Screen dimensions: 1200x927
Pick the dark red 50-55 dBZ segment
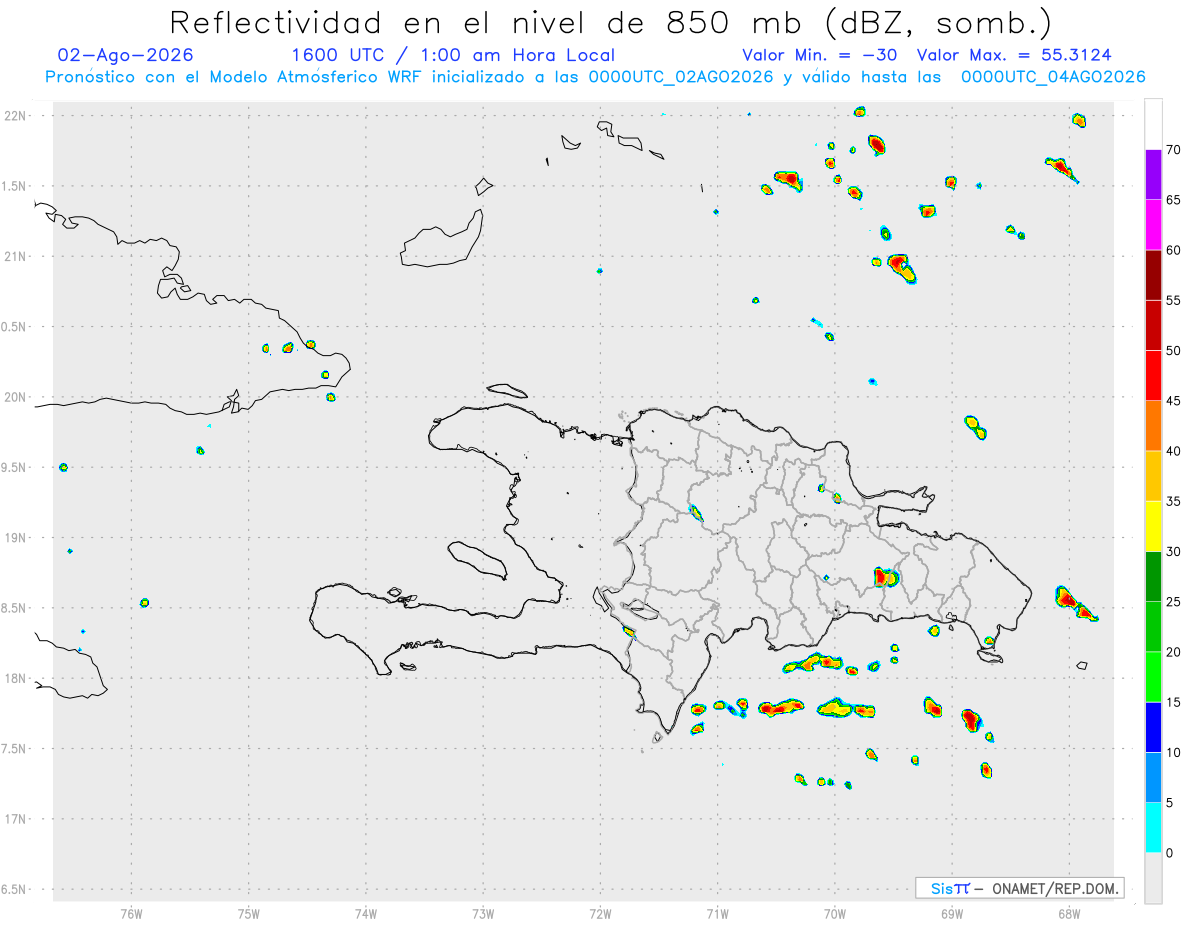[x=1153, y=325]
